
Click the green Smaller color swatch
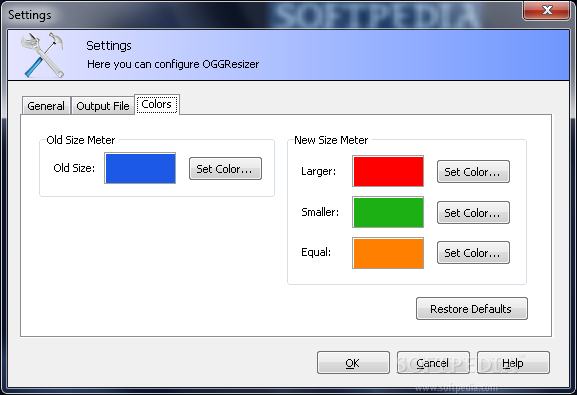coord(388,212)
